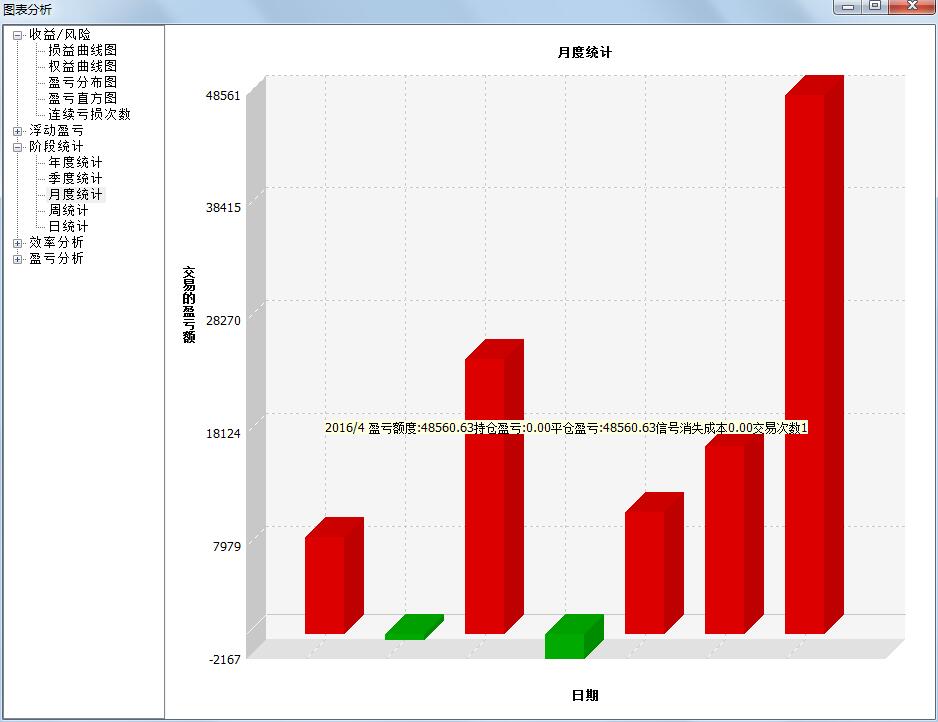Open the 损益曲线图 chart
The width and height of the screenshot is (938, 722).
83,50
